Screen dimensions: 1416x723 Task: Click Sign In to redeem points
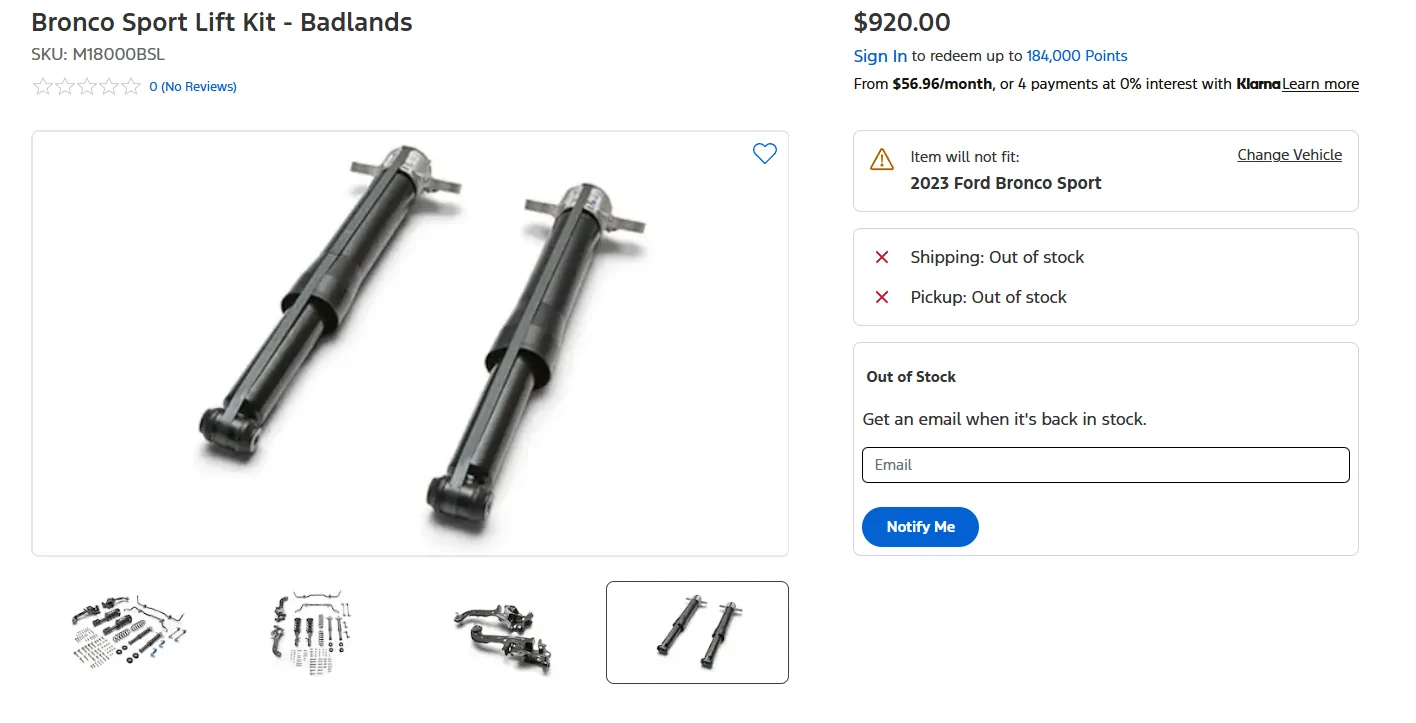(x=880, y=56)
